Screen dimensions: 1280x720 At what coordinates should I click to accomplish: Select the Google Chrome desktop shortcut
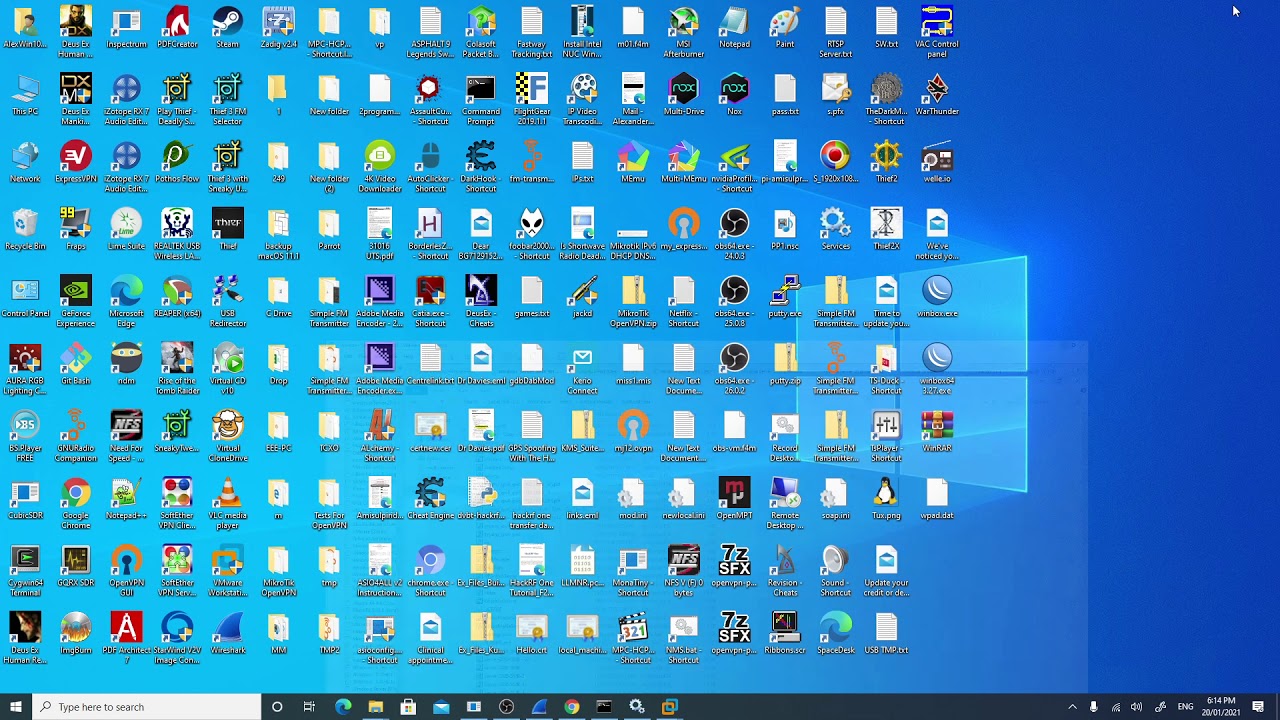(76, 504)
